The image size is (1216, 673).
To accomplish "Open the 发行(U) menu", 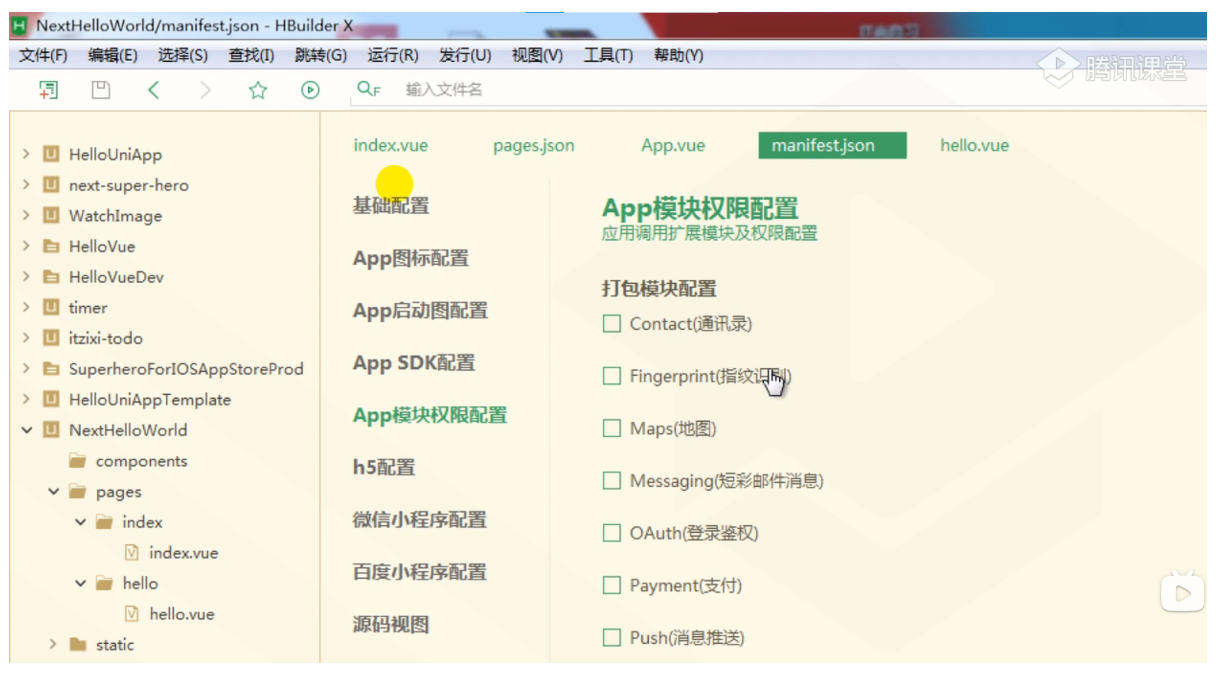I will 465,56.
